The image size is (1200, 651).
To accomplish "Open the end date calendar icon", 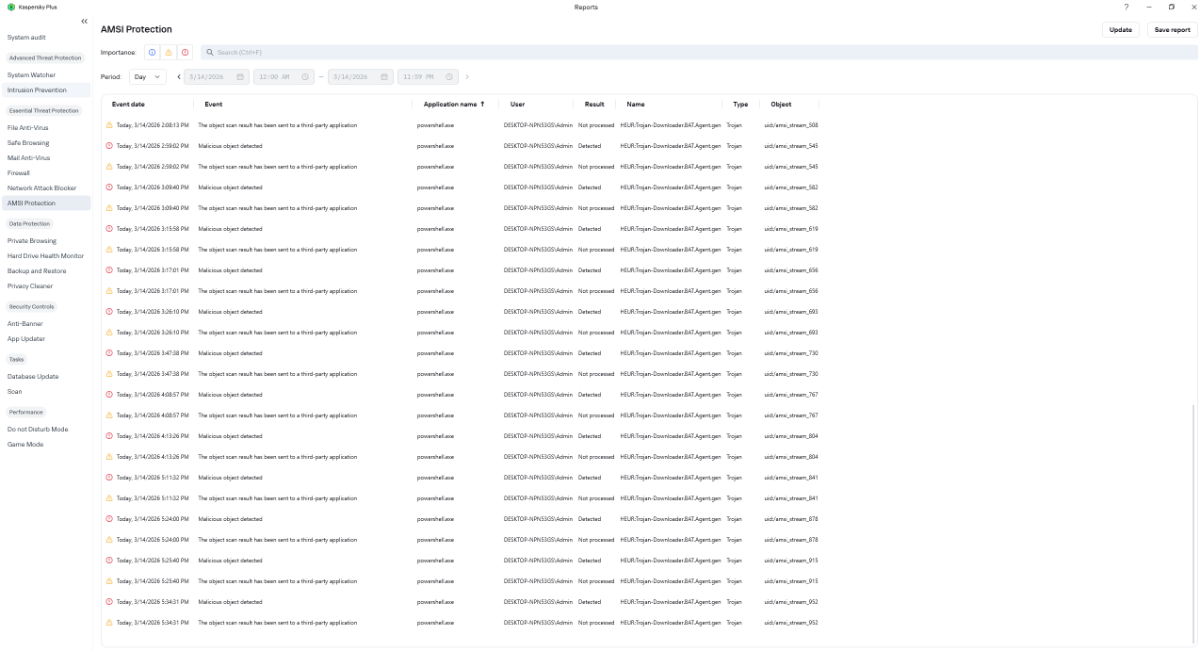I will coord(384,77).
